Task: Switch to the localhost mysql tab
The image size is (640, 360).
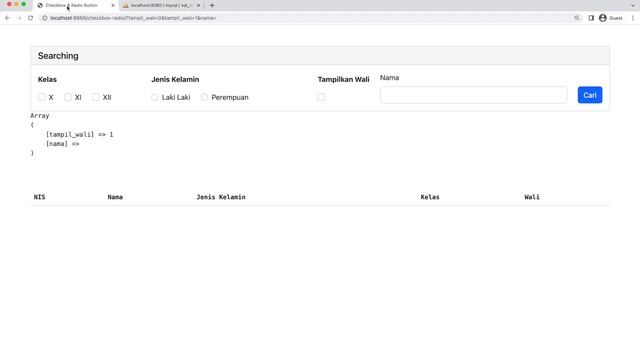Action: (161, 5)
